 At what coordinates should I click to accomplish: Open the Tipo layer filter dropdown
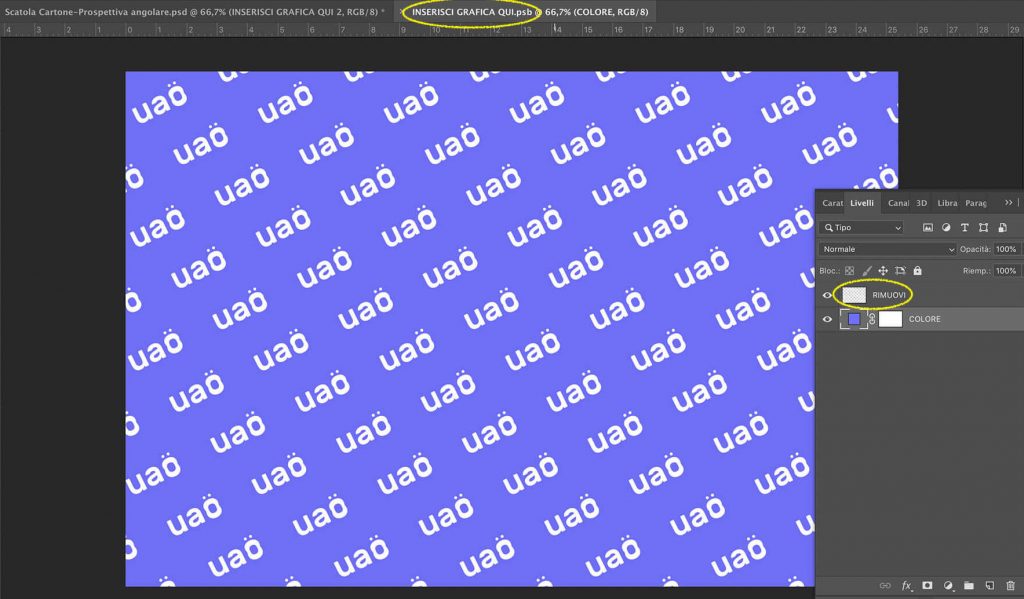click(x=862, y=228)
